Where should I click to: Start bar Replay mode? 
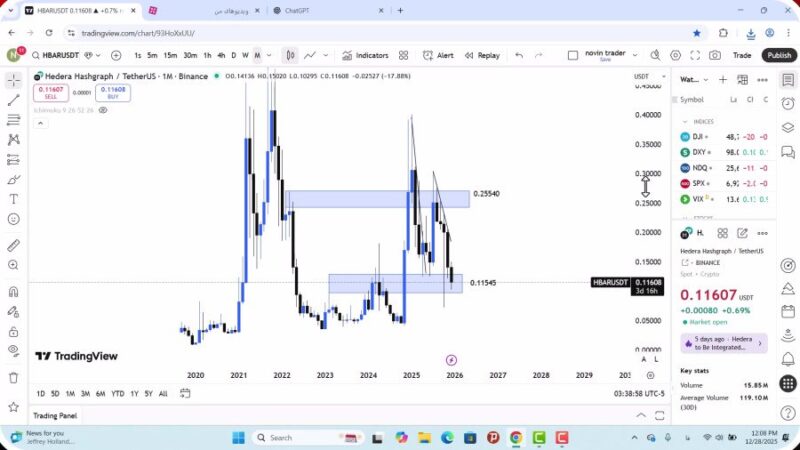pos(482,56)
